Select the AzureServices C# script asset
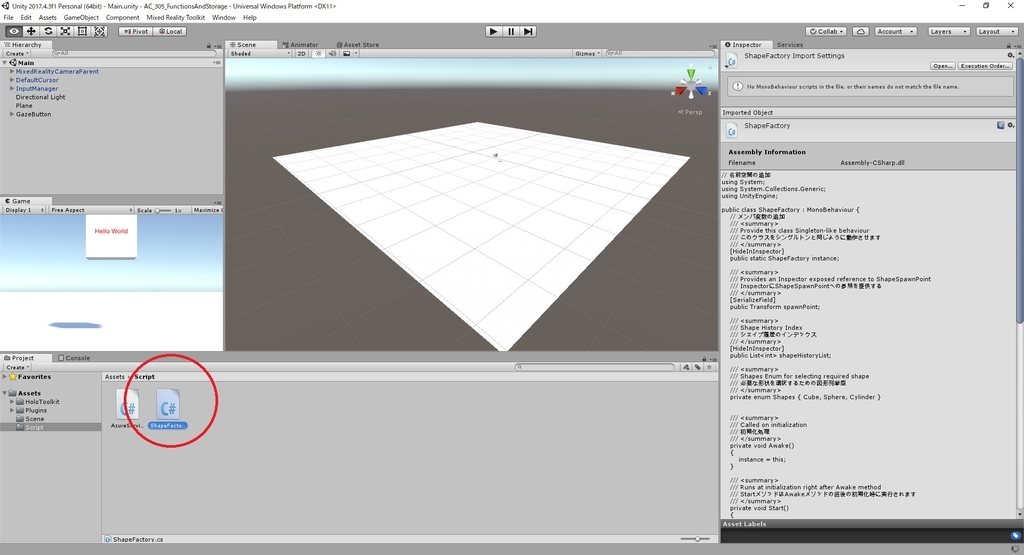 [127, 409]
